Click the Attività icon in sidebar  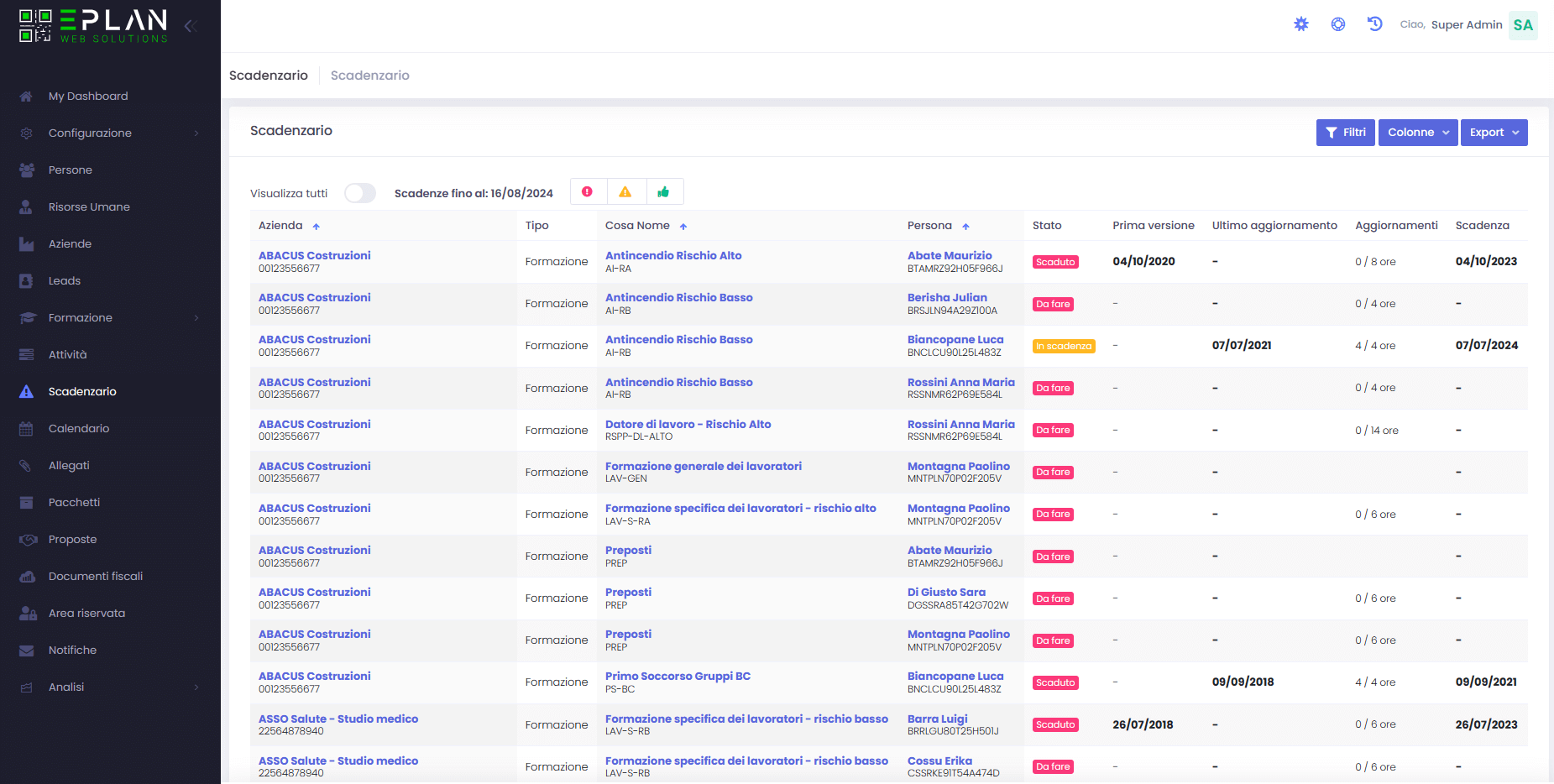tap(27, 355)
